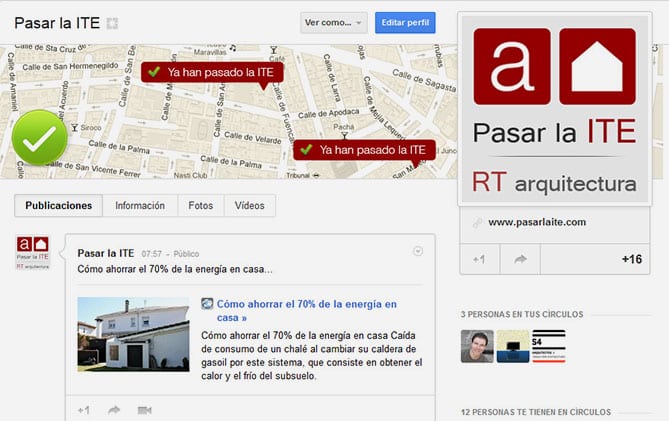Click the white house article thumbnail
669x421 pixels.
point(133,334)
